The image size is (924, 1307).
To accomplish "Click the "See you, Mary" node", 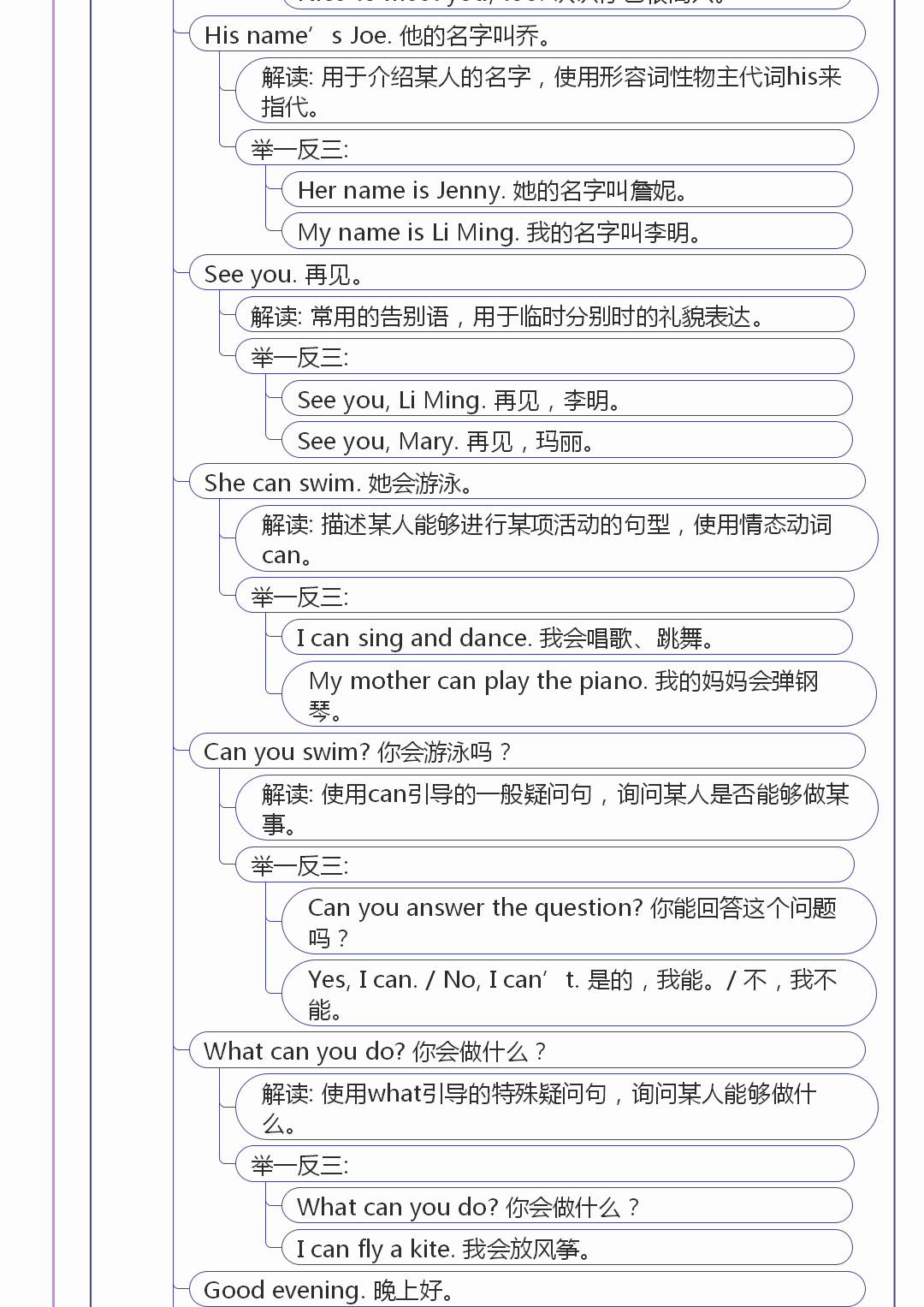I will (x=566, y=442).
